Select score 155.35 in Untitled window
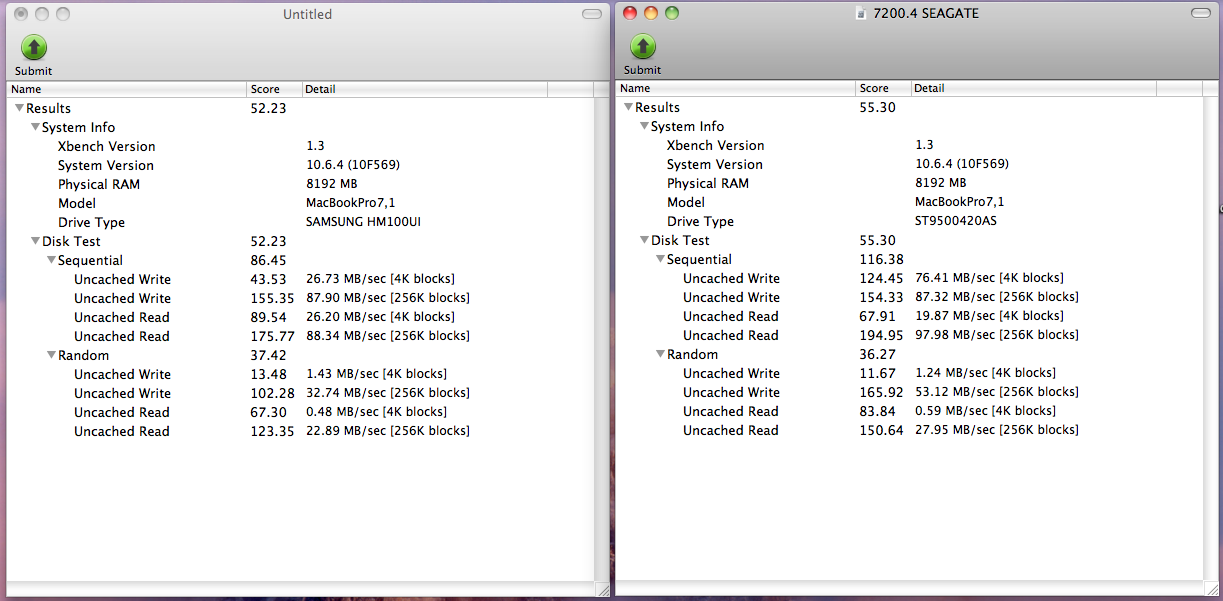 [272, 298]
